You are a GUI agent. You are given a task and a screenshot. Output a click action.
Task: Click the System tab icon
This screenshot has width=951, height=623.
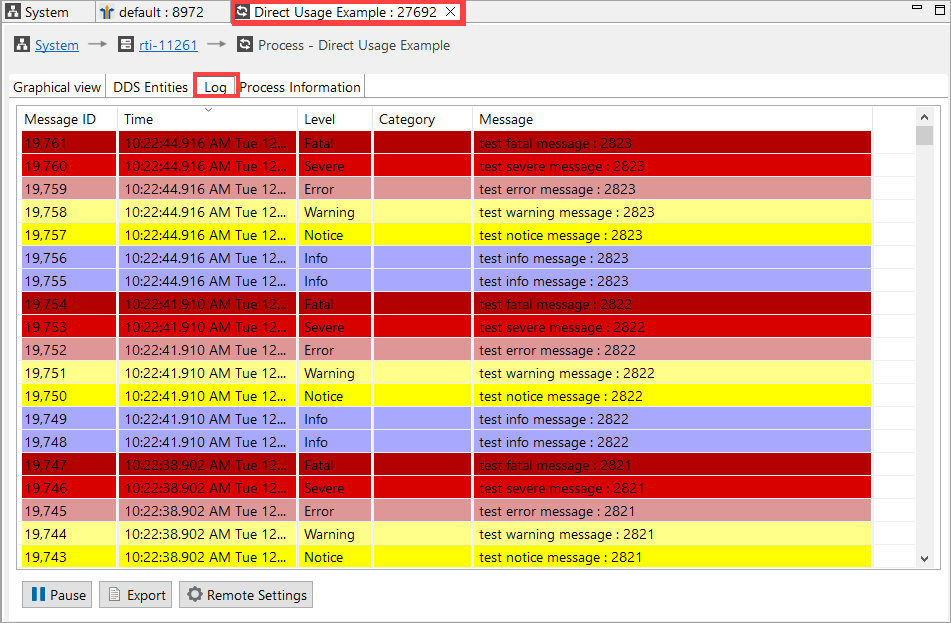(13, 12)
